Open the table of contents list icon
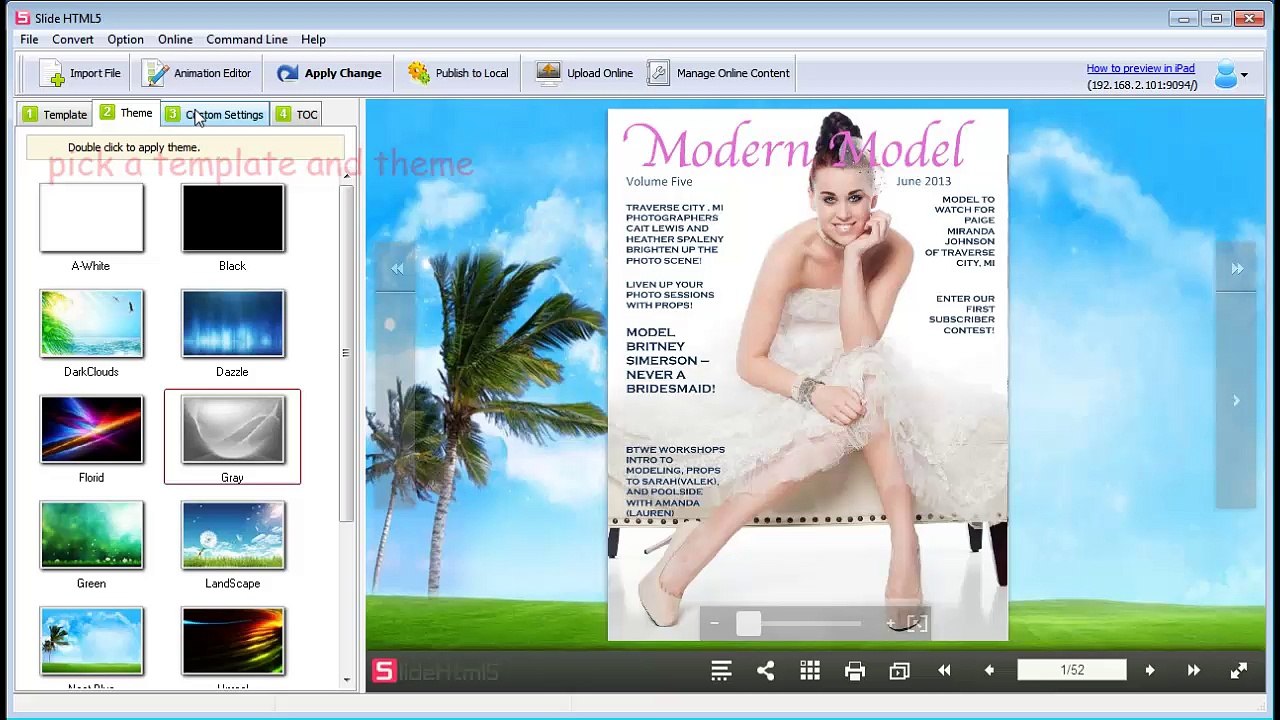This screenshot has width=1280, height=720. pos(721,670)
